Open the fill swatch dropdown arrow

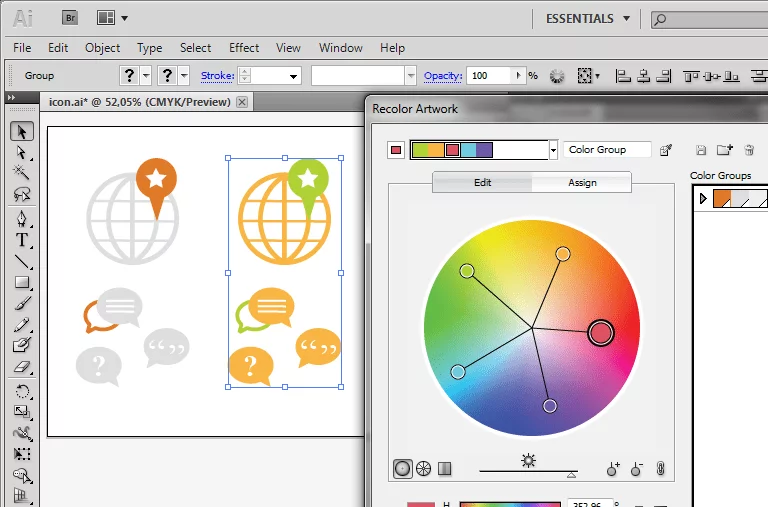(146, 76)
